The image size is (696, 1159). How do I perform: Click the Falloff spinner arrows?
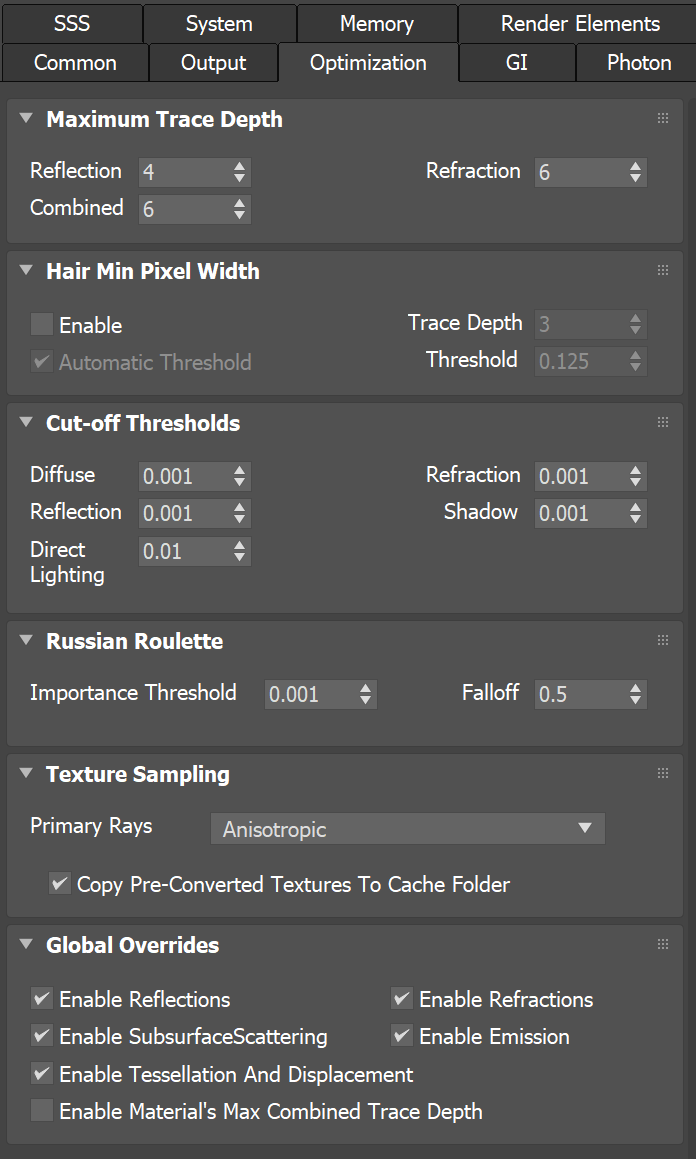pyautogui.click(x=635, y=693)
